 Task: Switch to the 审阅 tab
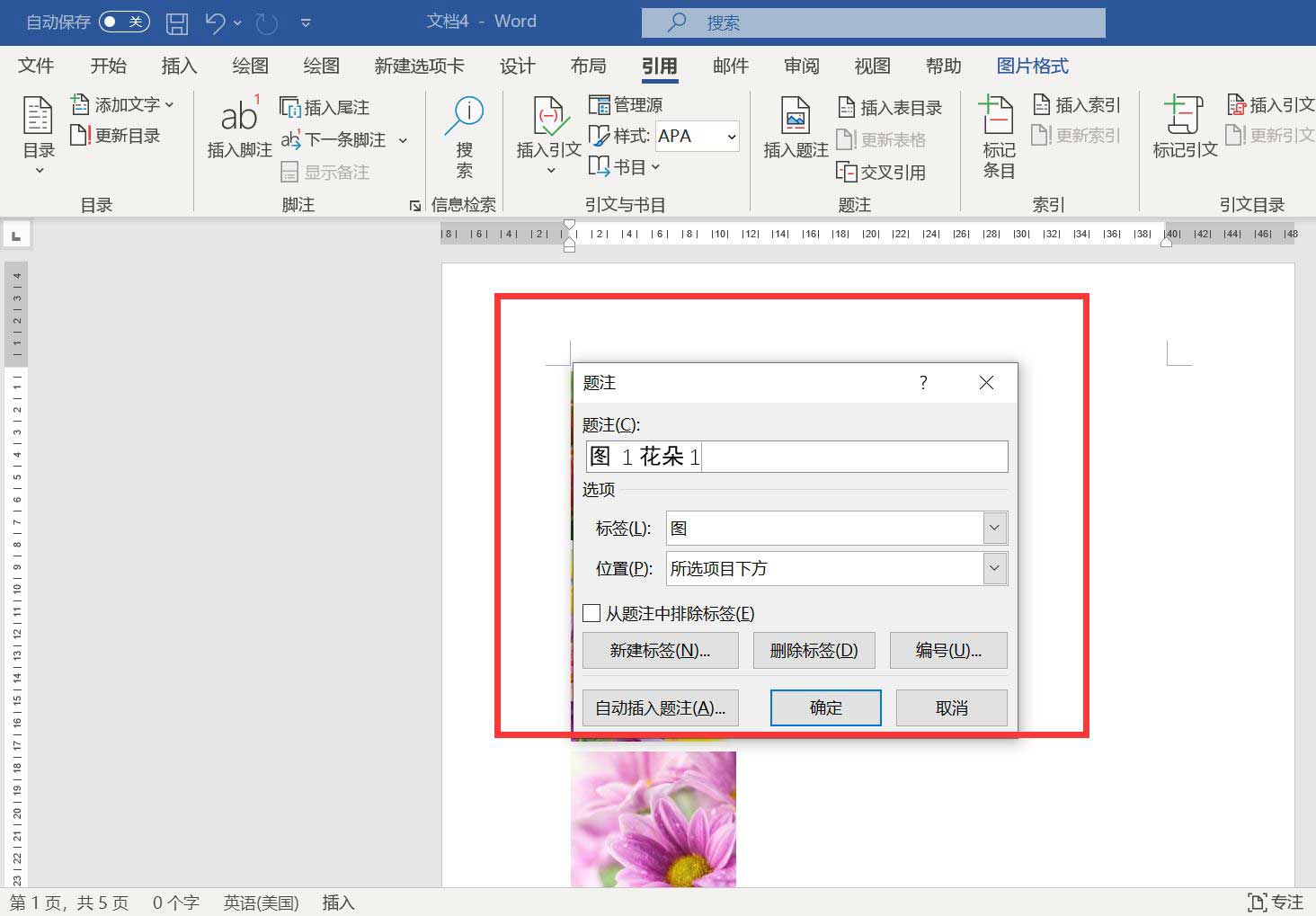[801, 66]
